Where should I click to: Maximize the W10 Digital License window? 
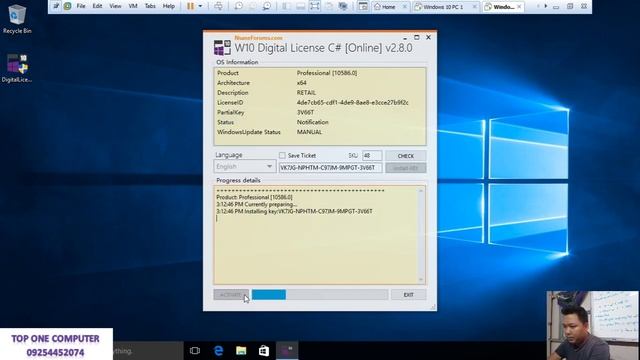(x=417, y=38)
